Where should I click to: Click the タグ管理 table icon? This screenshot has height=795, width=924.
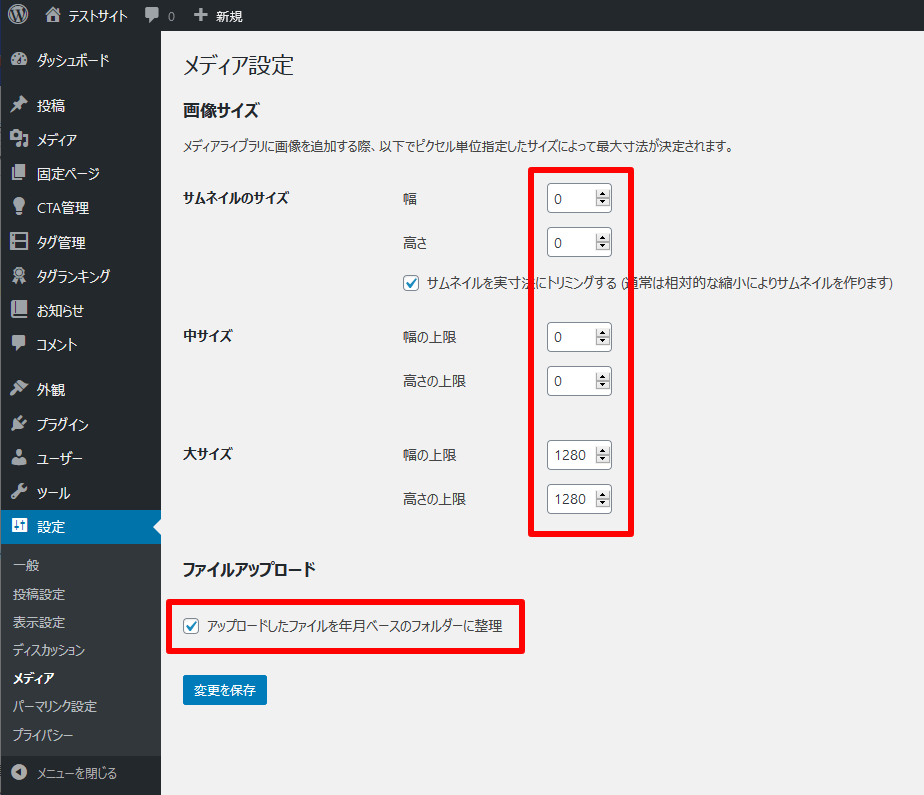point(19,240)
